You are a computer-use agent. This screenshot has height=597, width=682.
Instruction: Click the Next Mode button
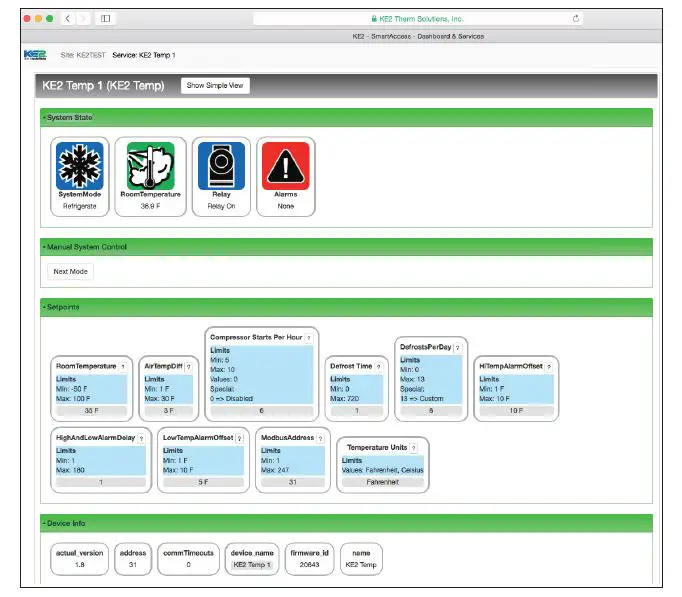tap(70, 272)
